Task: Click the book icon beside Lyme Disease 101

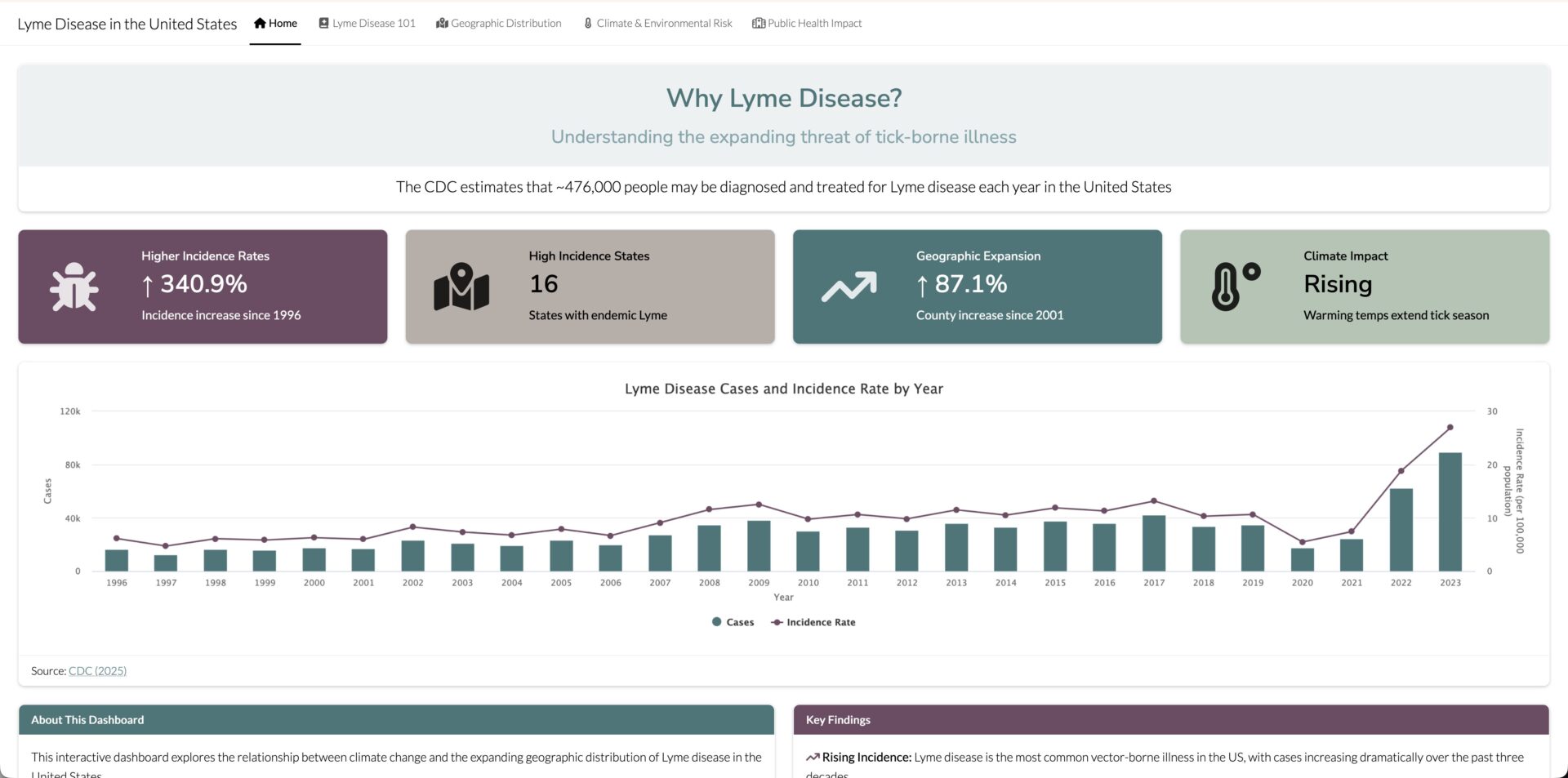Action: pyautogui.click(x=323, y=23)
